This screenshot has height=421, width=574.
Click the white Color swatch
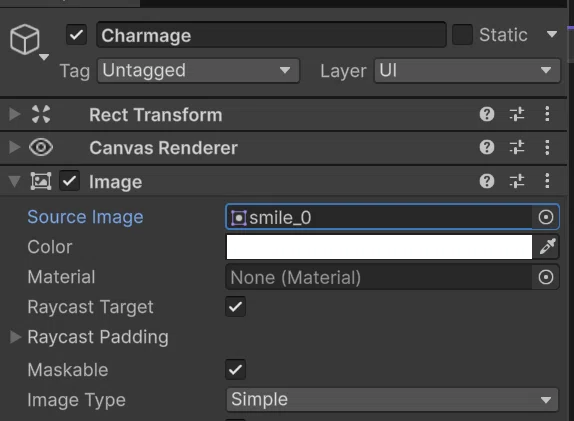(x=379, y=247)
